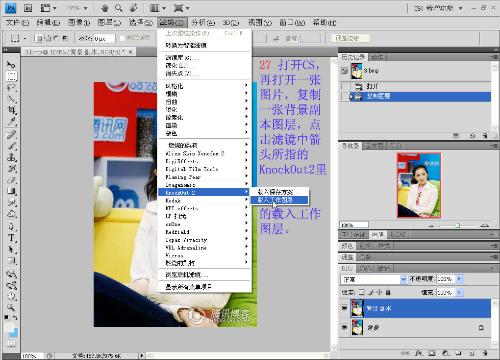Click the delete layer trash icon

point(485,353)
